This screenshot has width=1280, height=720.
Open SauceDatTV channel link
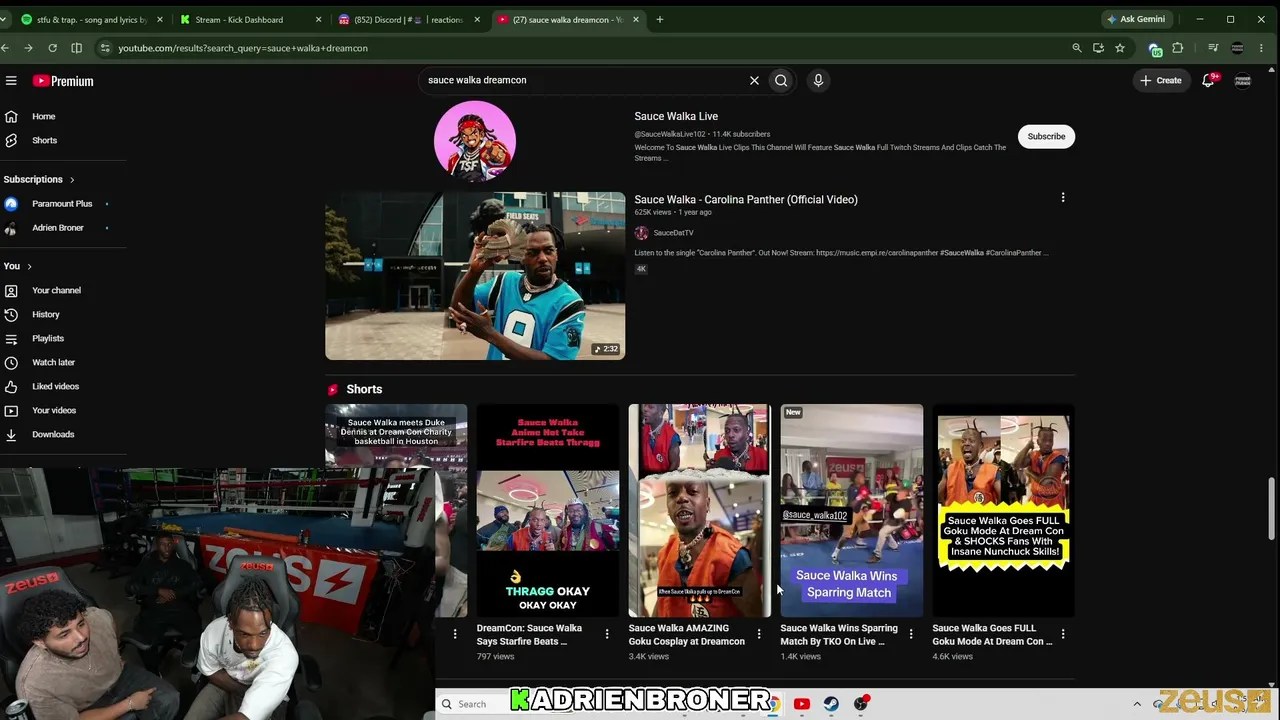[673, 233]
